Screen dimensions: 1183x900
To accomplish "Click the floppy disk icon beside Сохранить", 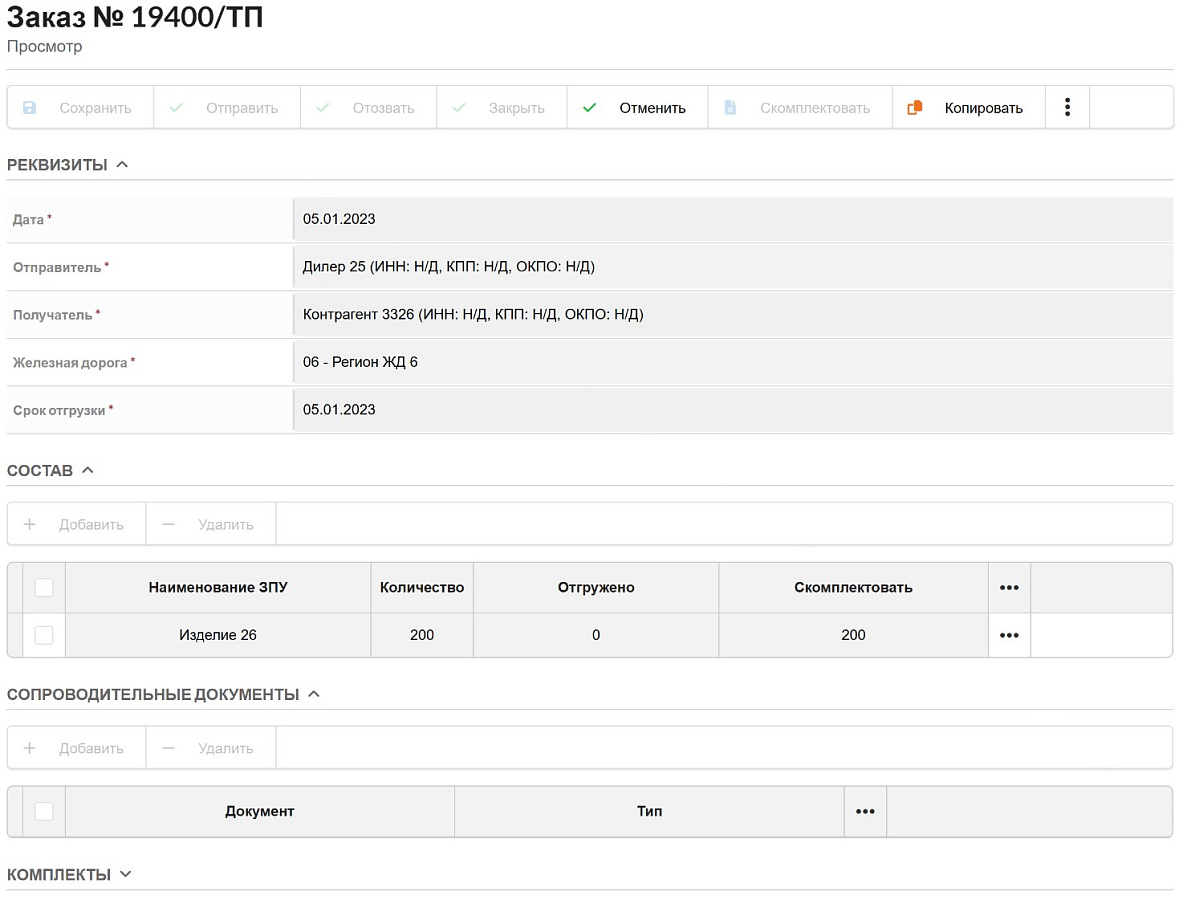I will tap(29, 108).
